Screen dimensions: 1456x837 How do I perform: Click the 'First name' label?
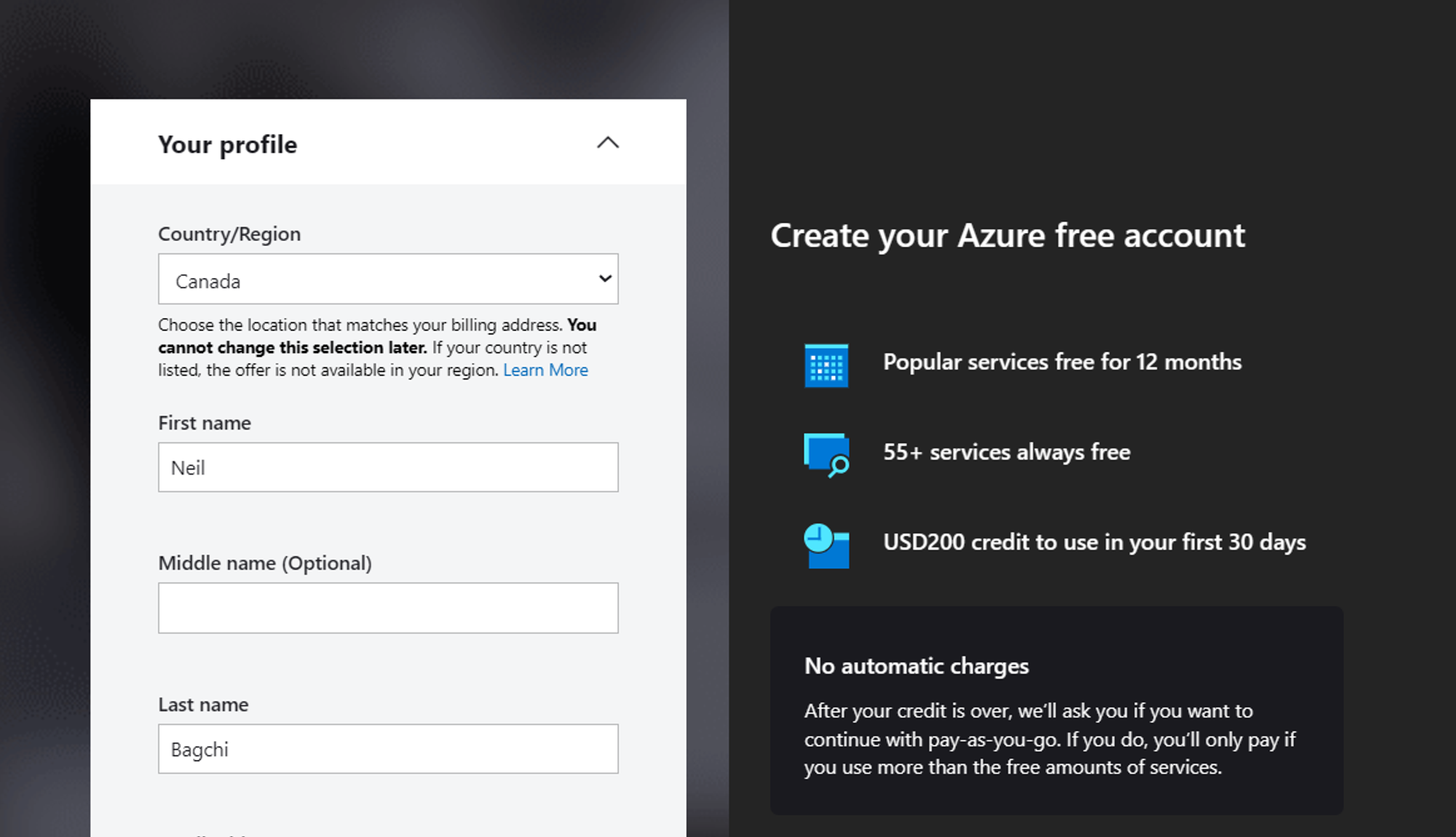pos(205,423)
